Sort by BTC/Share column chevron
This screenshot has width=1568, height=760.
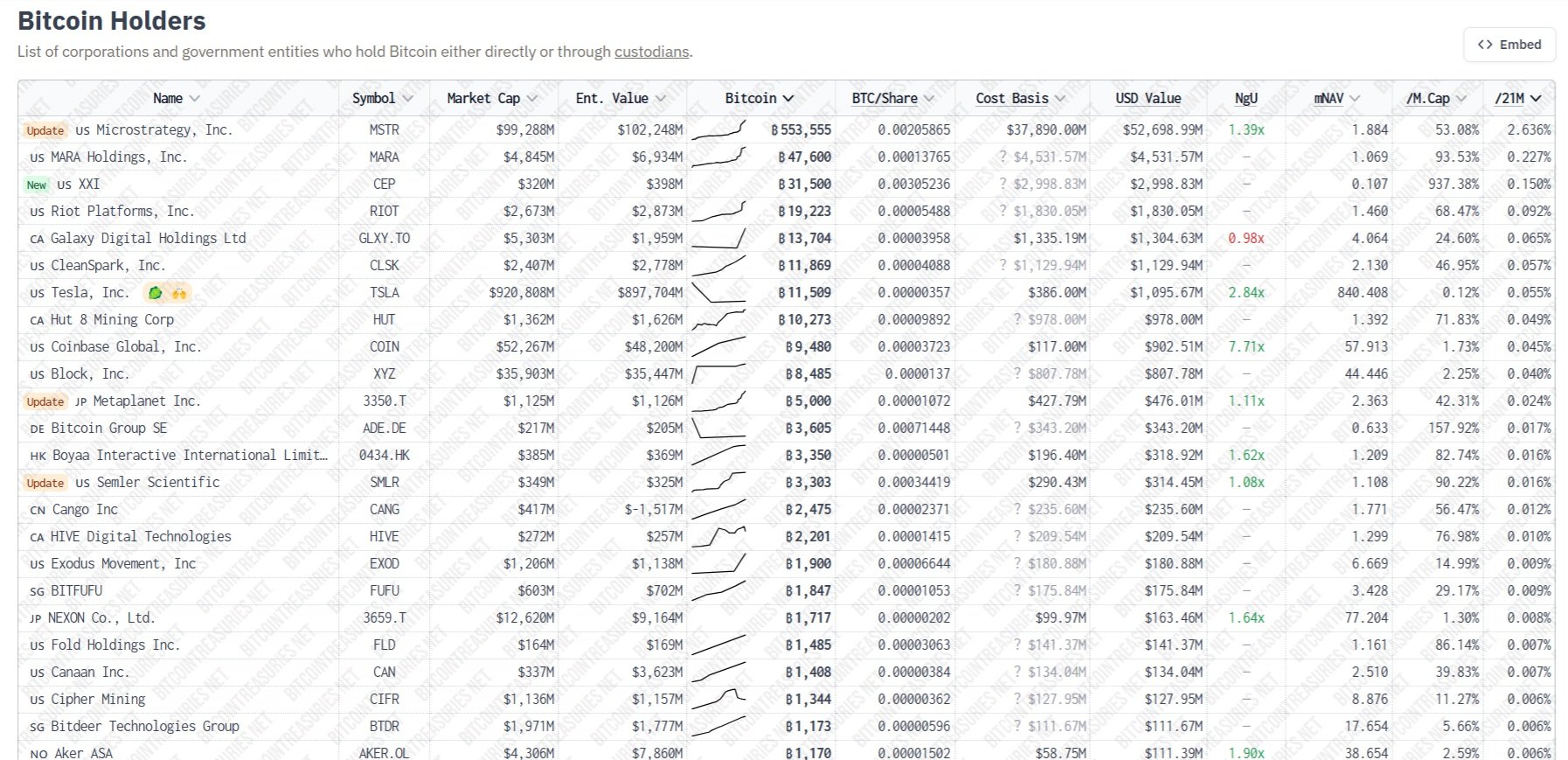(928, 98)
